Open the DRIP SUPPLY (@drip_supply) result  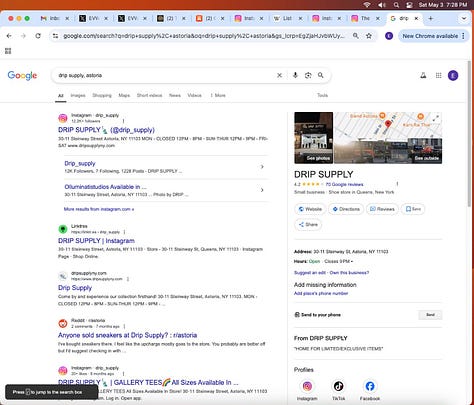pos(106,130)
